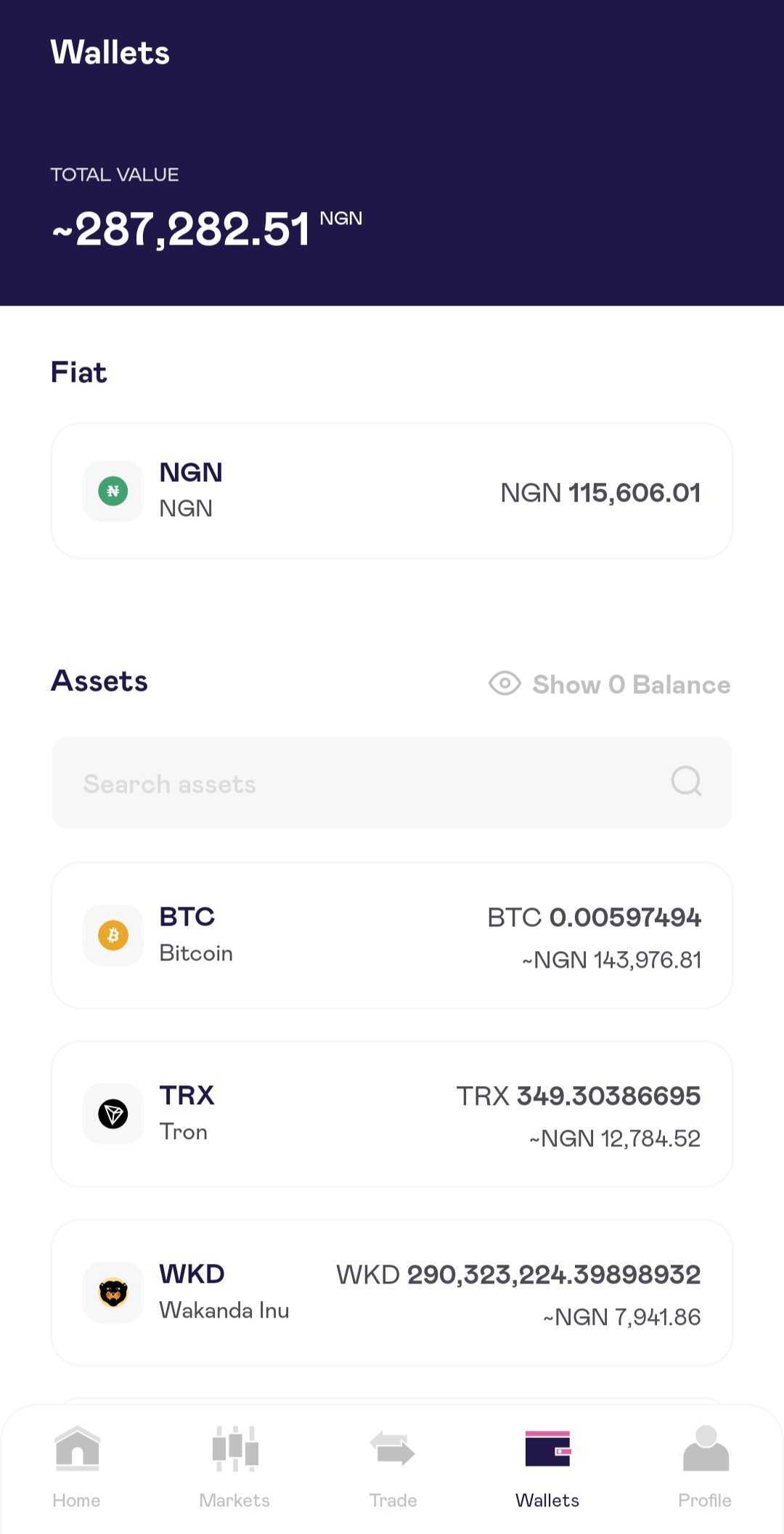The image size is (784, 1534).
Task: Click the green Naira NGN icon
Action: click(113, 491)
